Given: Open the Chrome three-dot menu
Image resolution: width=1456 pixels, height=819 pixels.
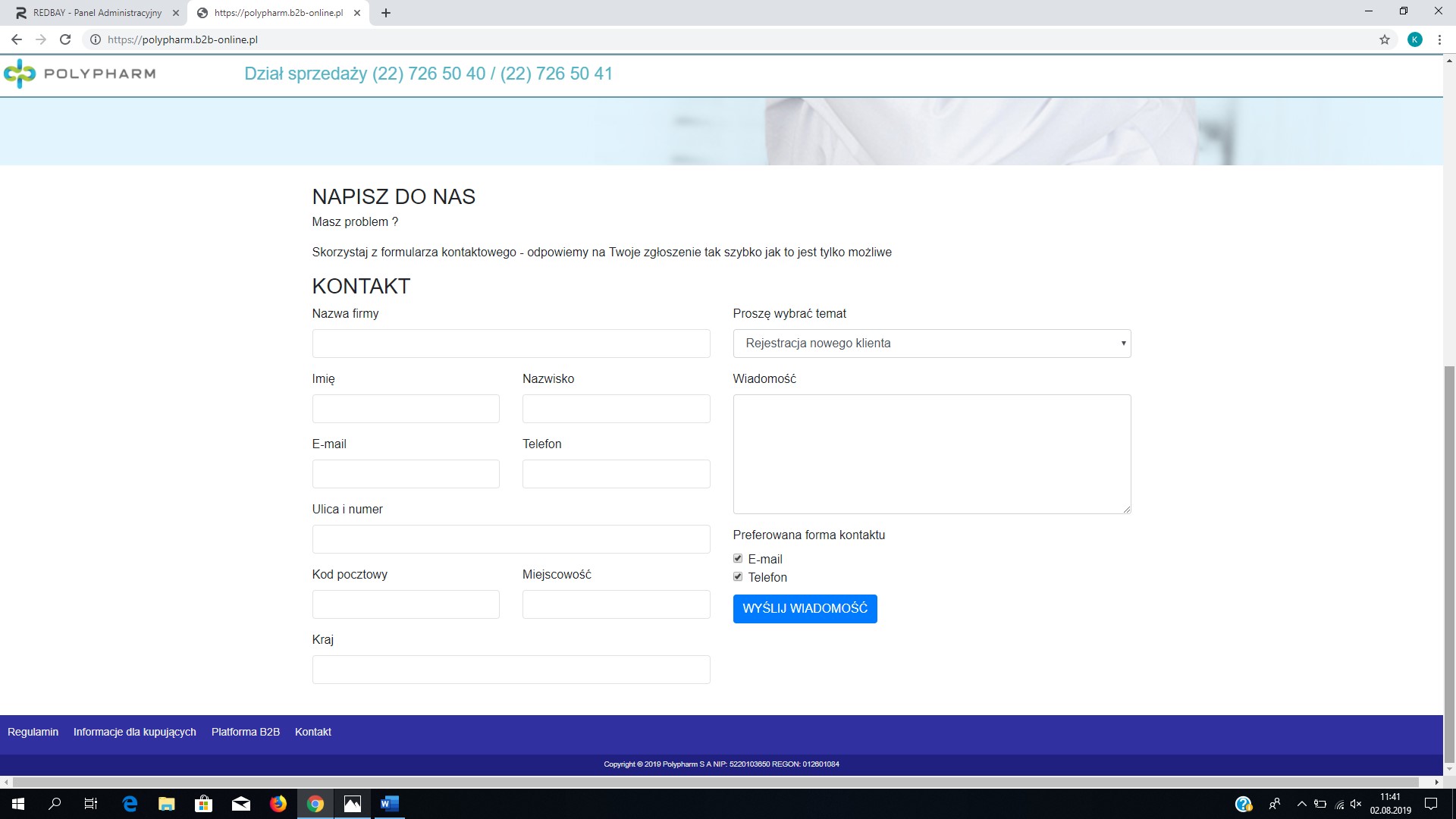Looking at the screenshot, I should 1439,39.
